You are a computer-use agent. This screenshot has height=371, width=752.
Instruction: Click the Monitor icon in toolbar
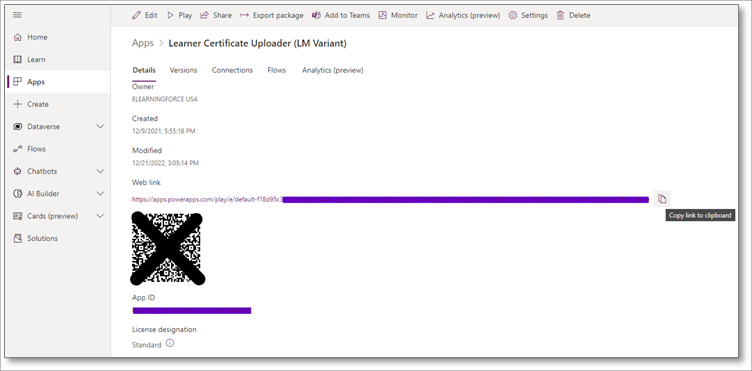pyautogui.click(x=382, y=15)
